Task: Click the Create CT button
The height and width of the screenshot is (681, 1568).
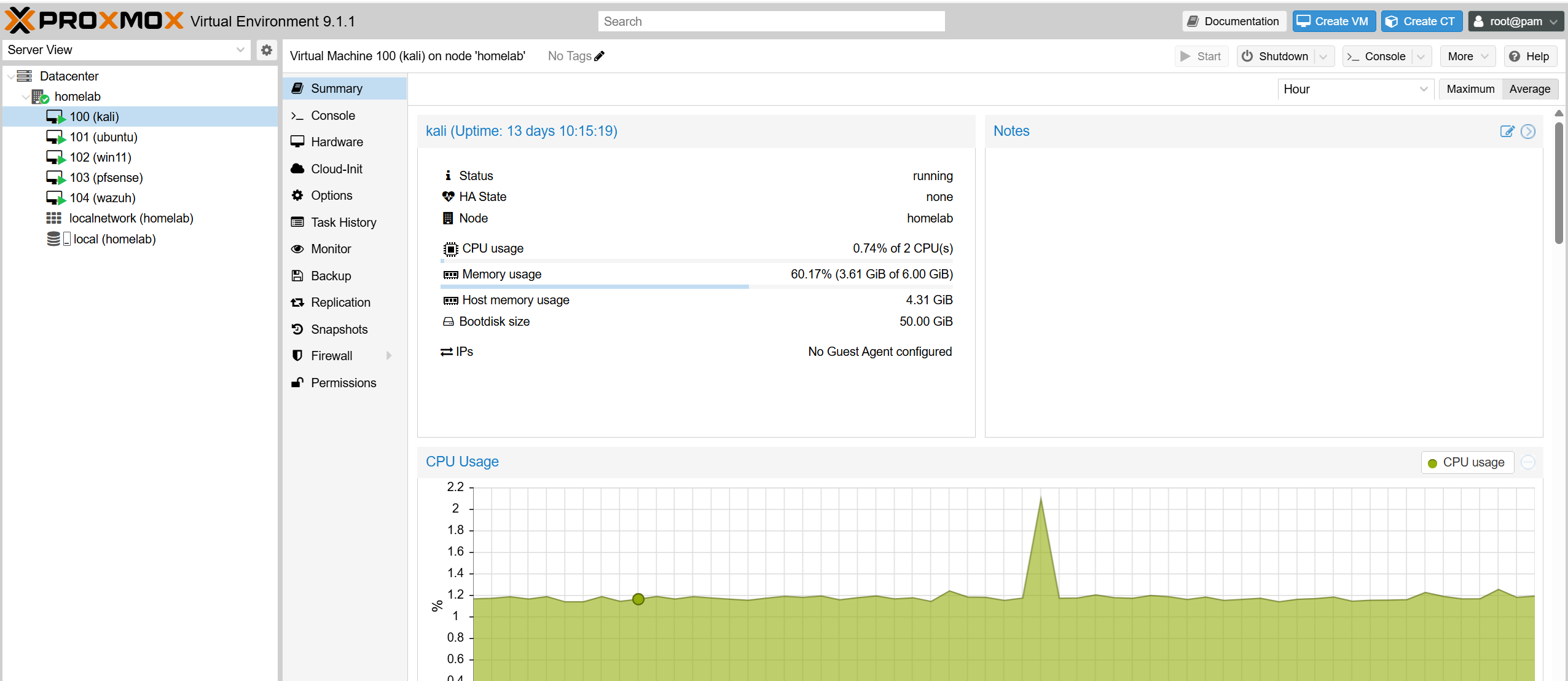Action: [1421, 22]
